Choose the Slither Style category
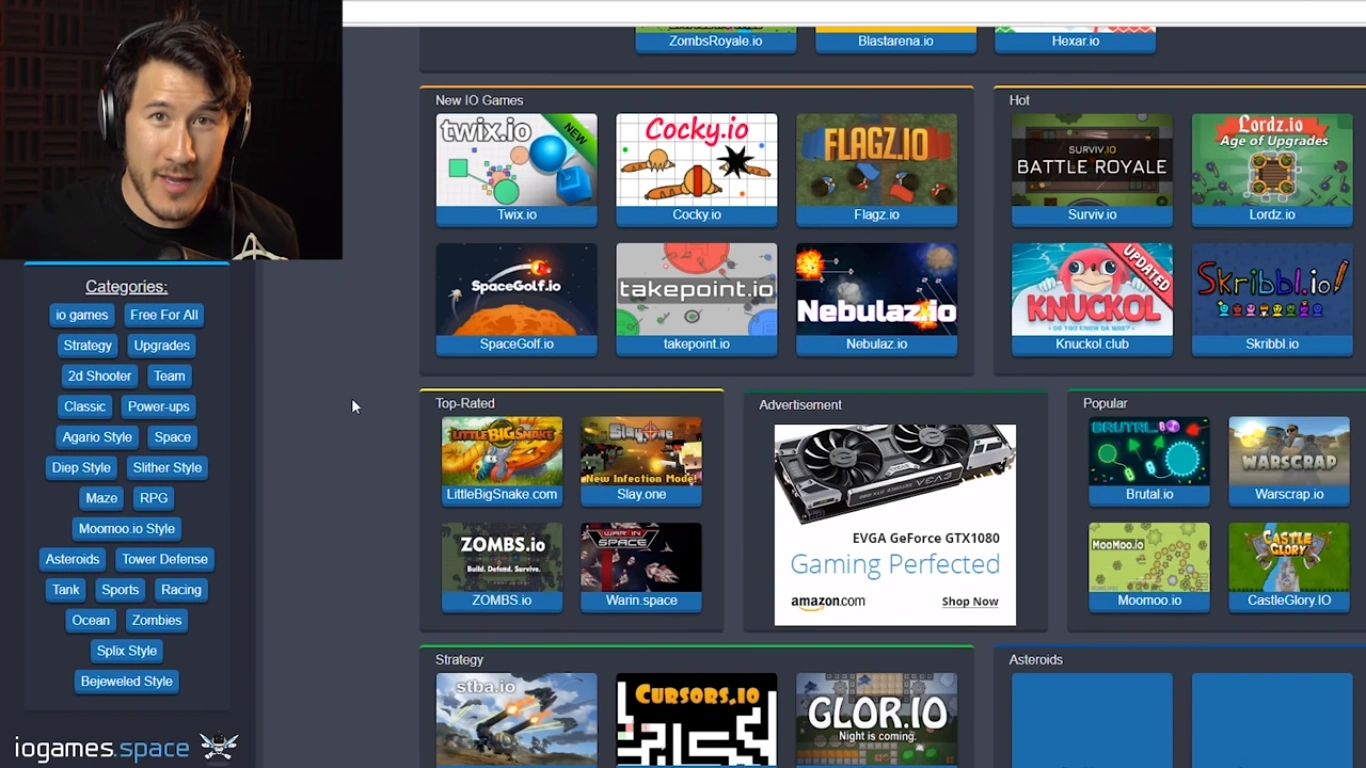 click(x=167, y=467)
